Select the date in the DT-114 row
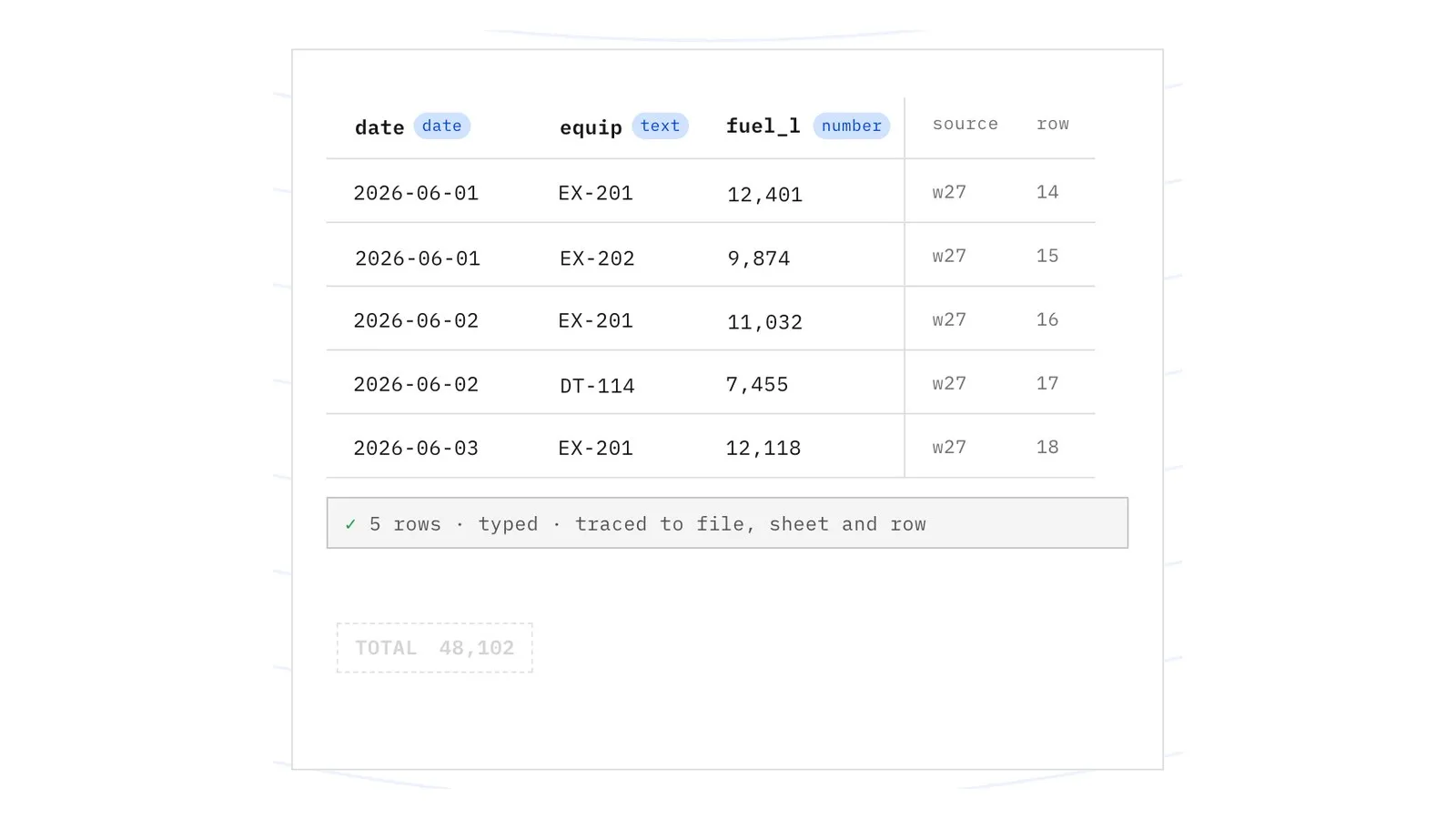Image resolution: width=1456 pixels, height=819 pixels. point(416,384)
